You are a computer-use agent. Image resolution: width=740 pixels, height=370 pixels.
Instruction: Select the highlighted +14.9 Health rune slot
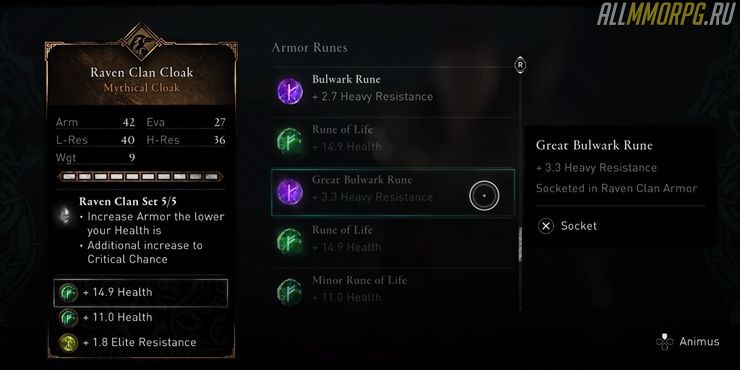point(141,293)
